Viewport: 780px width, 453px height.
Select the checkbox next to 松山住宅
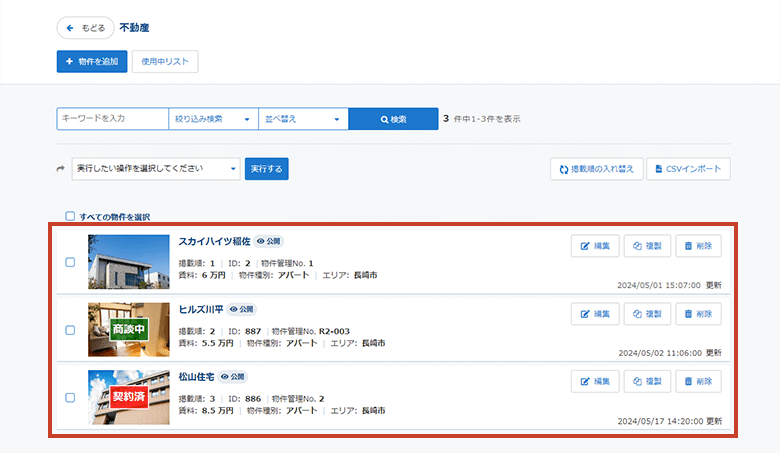[70, 397]
